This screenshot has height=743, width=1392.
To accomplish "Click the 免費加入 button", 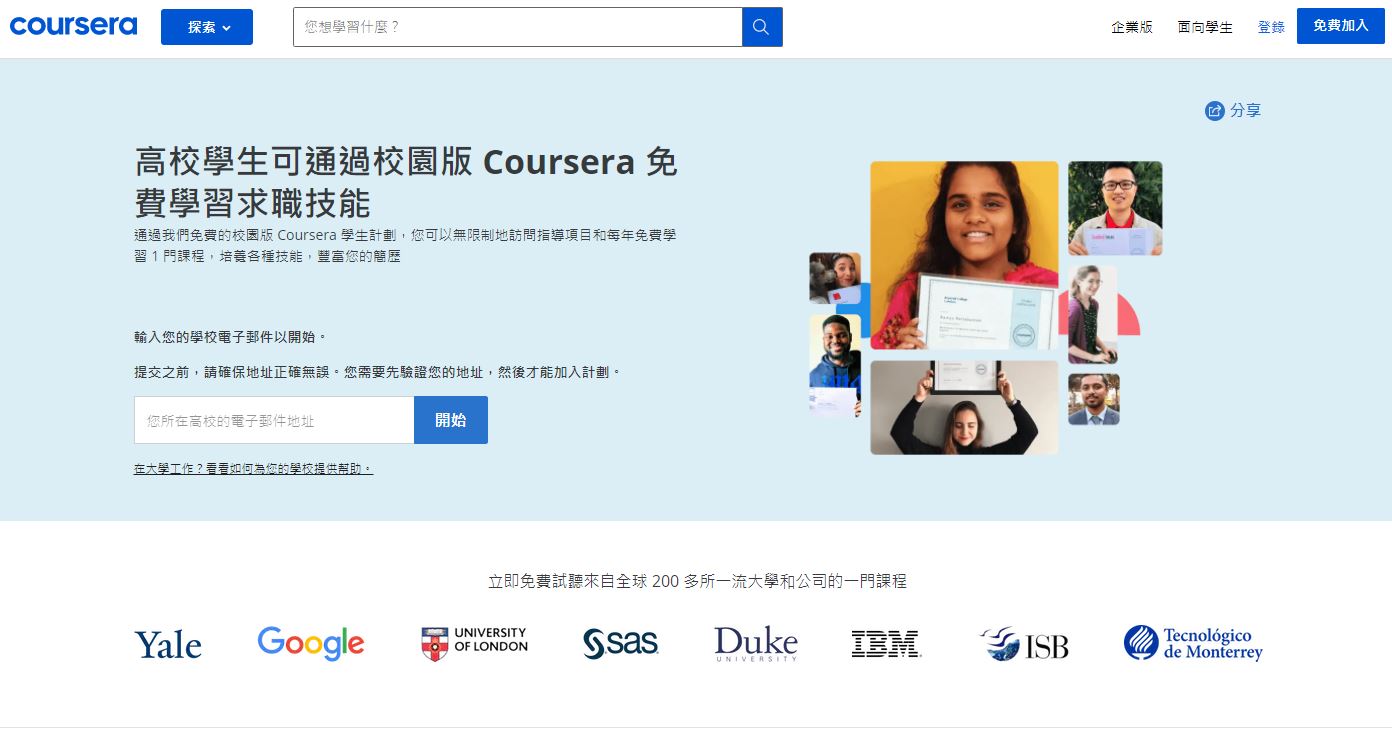I will pyautogui.click(x=1340, y=26).
